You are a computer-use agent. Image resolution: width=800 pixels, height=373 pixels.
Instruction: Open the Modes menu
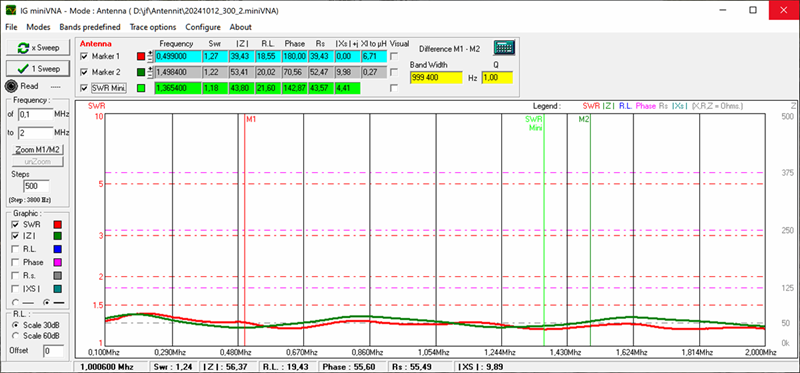[38, 27]
